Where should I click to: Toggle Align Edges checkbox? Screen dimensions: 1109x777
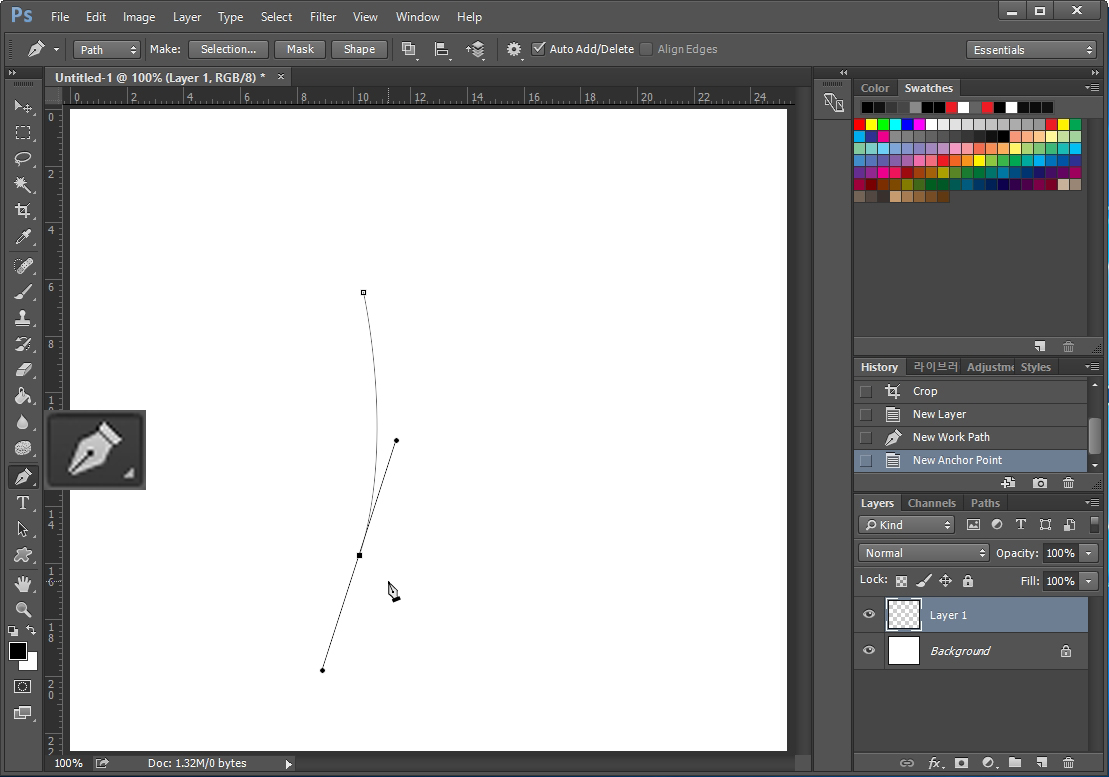(x=646, y=49)
